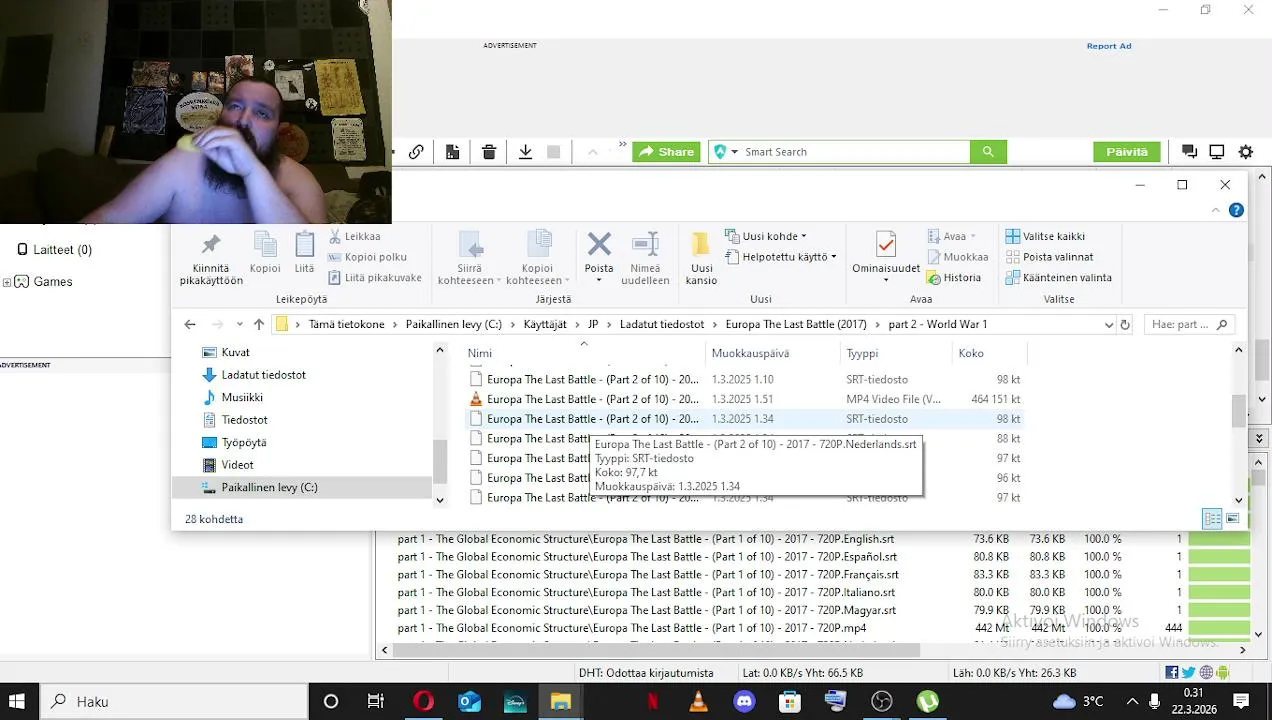Click uTorrent chat bubbles icon
This screenshot has height=720, width=1272.
pos(1189,152)
